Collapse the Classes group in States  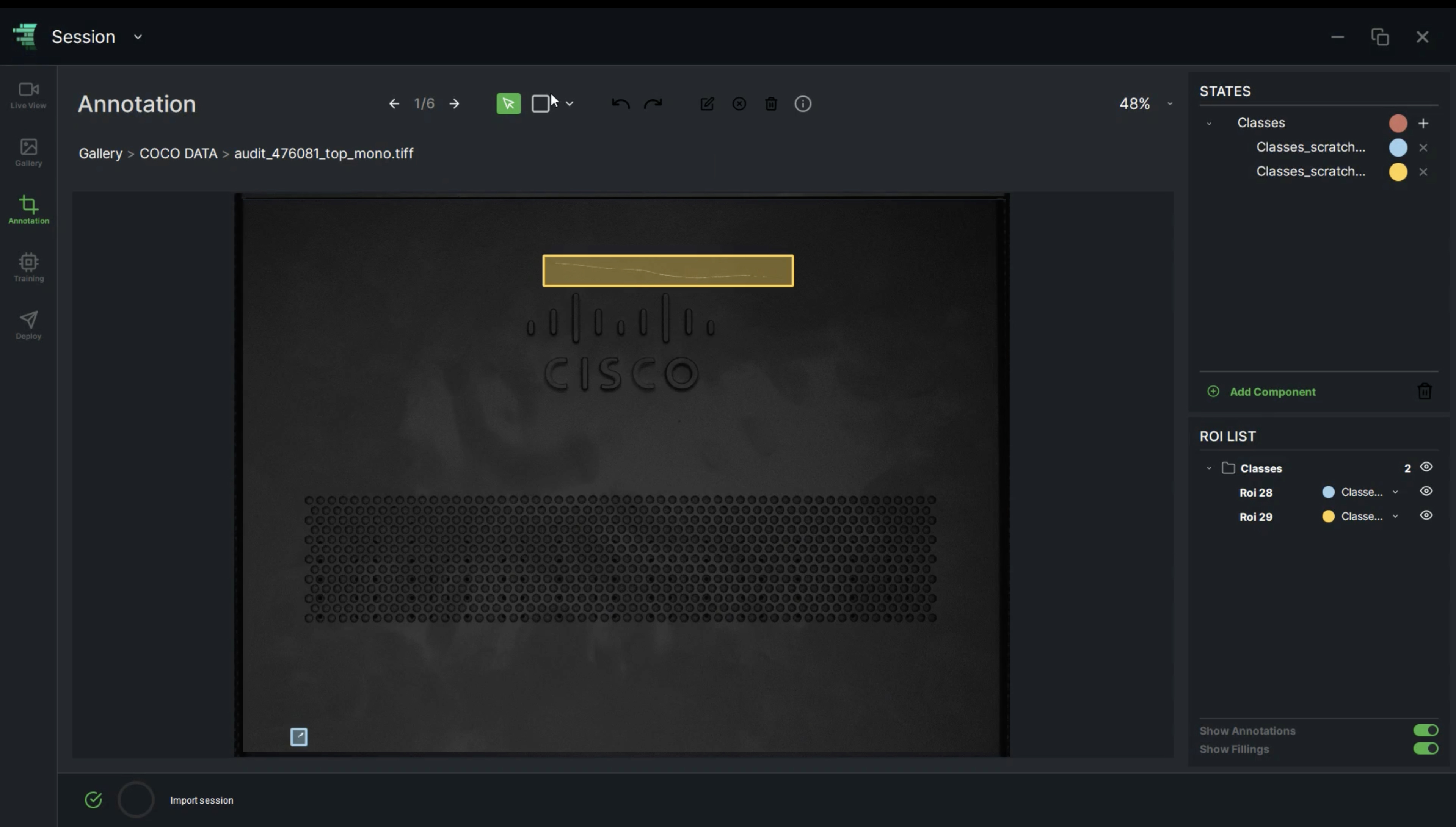coord(1209,123)
